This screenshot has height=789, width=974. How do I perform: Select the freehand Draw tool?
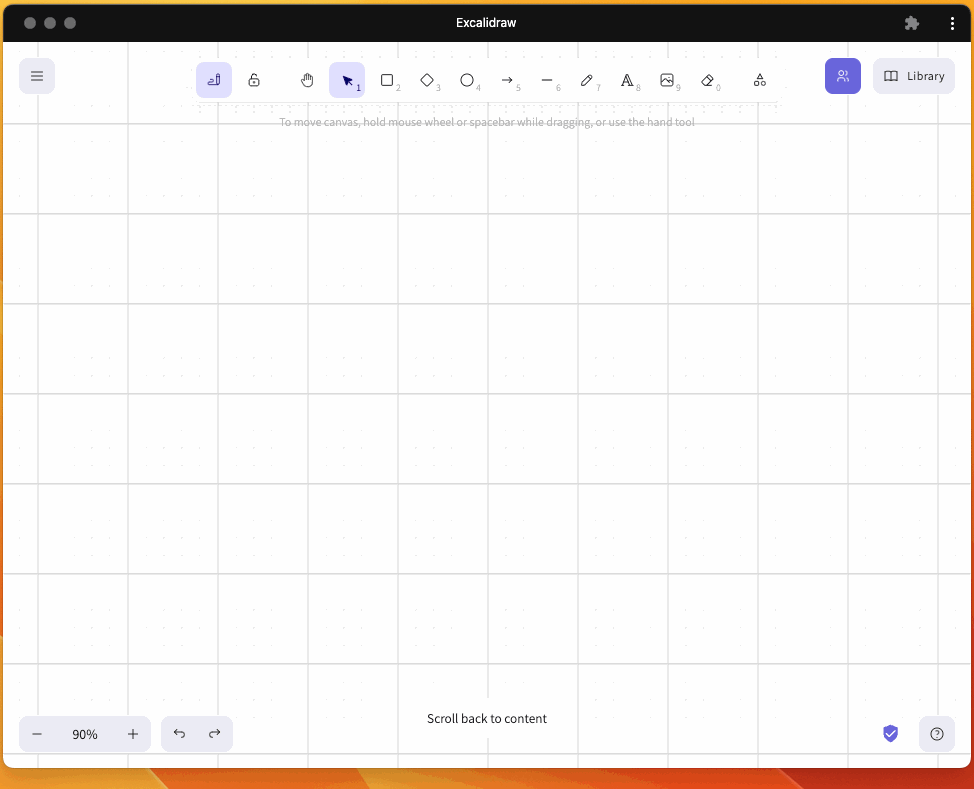(x=588, y=80)
